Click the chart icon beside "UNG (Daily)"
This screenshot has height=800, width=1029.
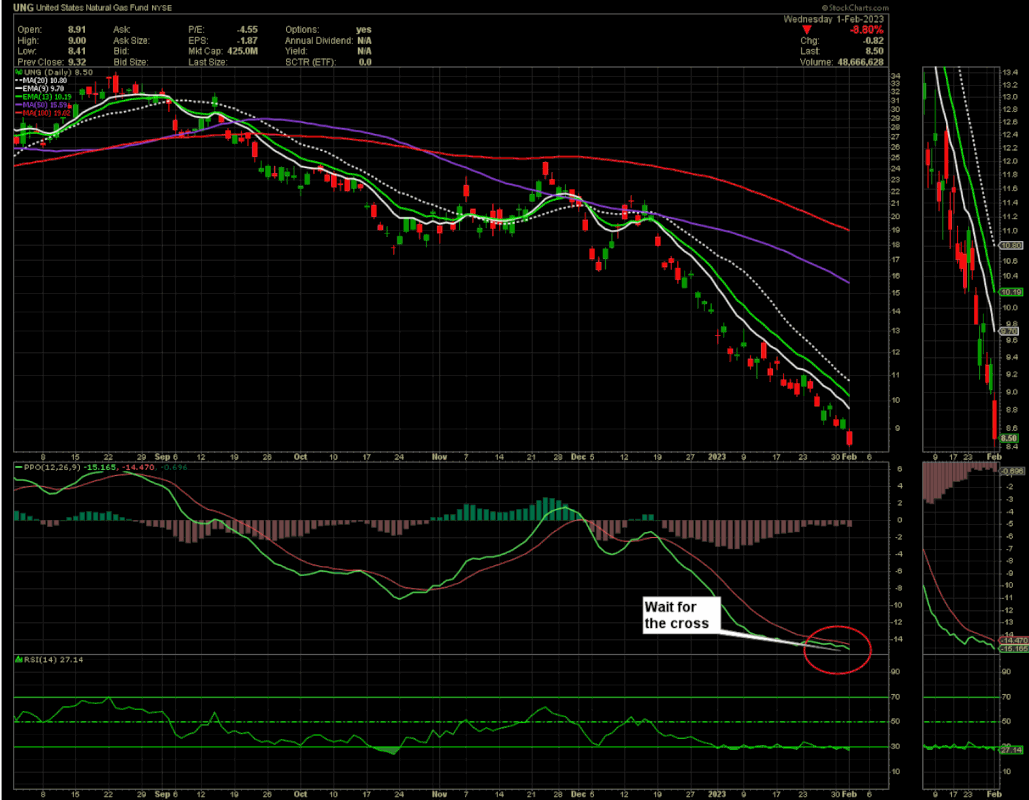click(18, 72)
